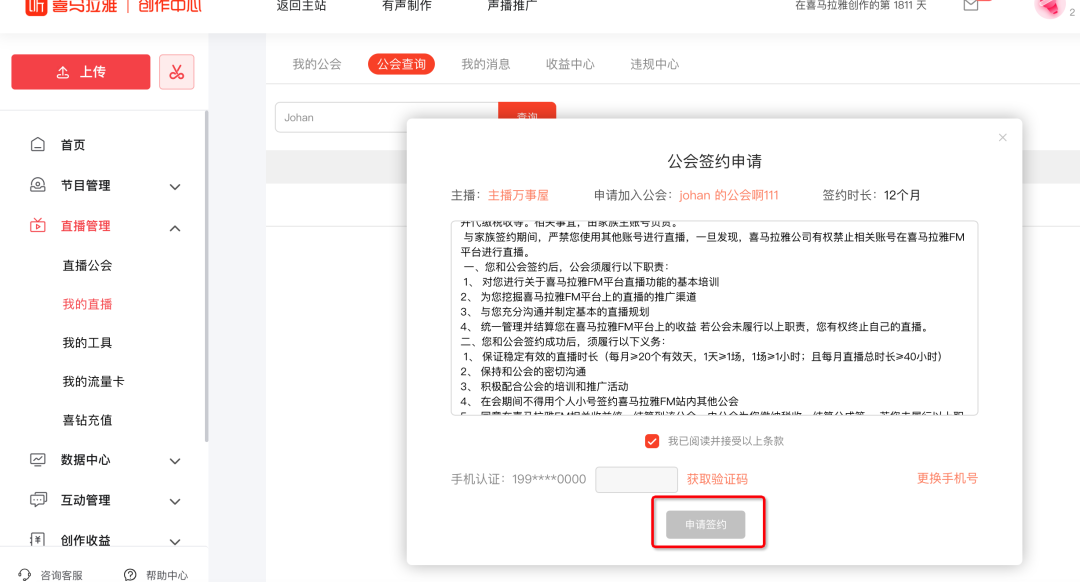Click the 公会签约申请 dialog title

tap(714, 161)
